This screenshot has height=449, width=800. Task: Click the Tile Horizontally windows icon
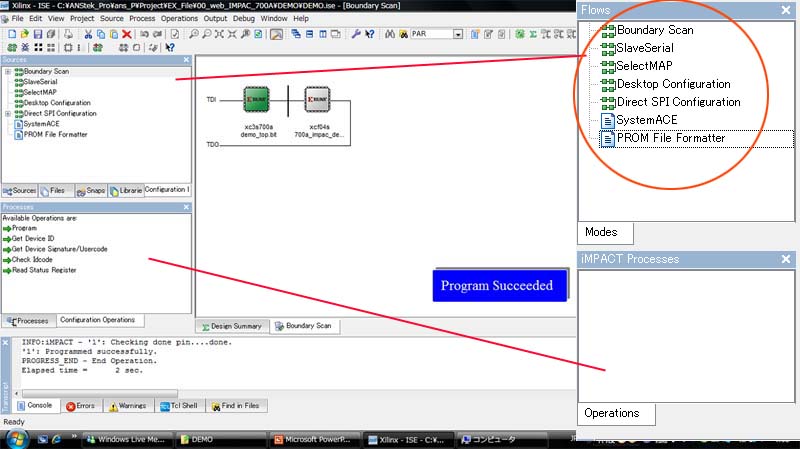pyautogui.click(x=310, y=34)
